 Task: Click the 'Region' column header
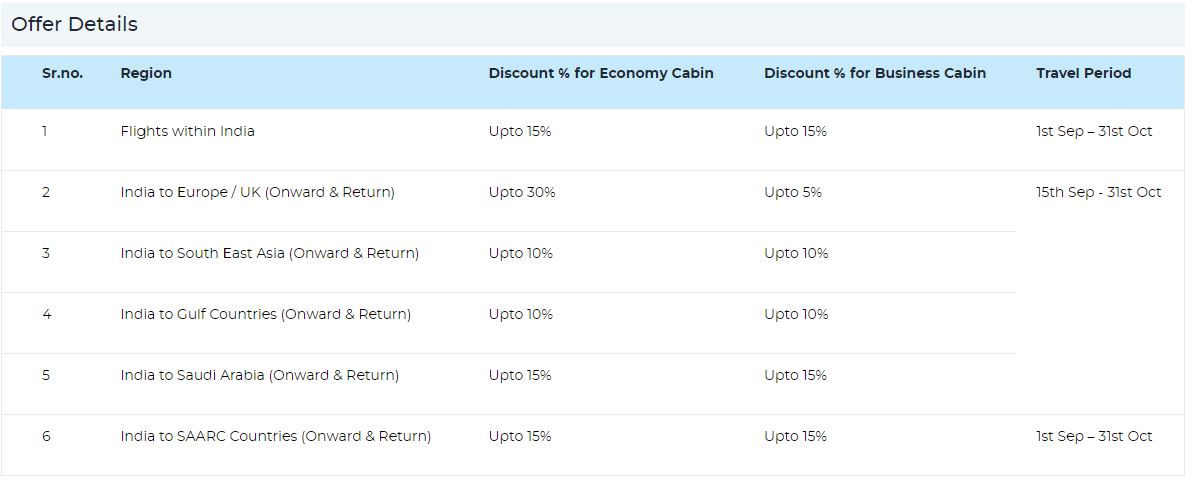tap(146, 73)
